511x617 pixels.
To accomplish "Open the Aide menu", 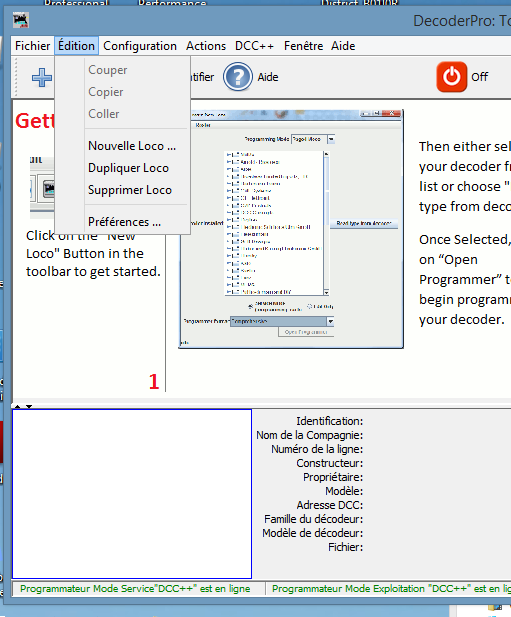I will pyautogui.click(x=343, y=46).
